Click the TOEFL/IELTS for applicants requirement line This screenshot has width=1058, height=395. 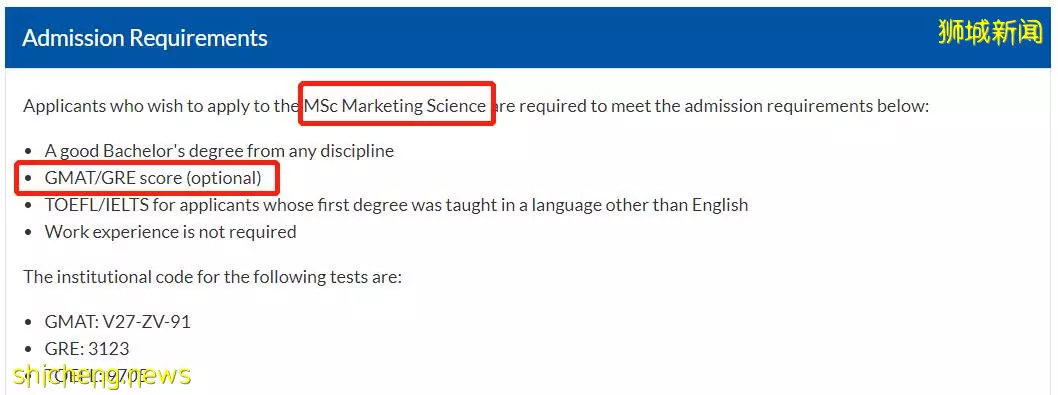(396, 205)
